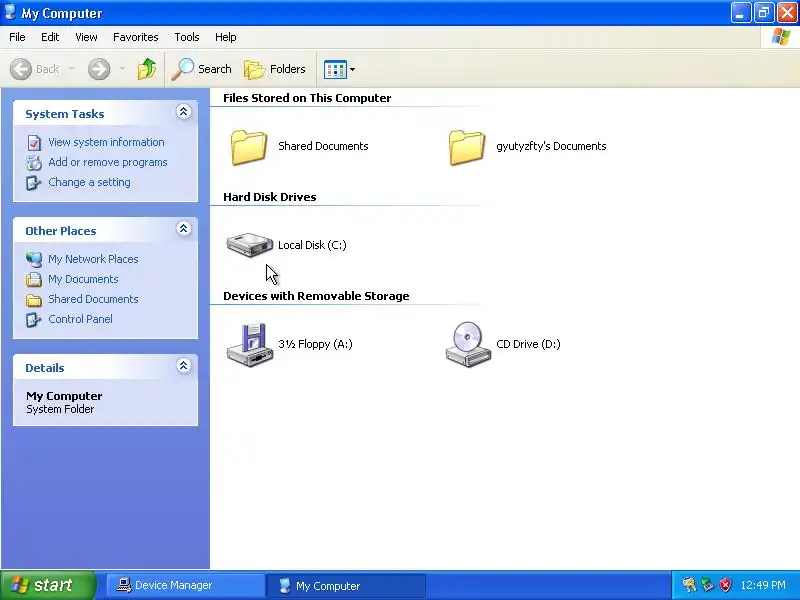Click the Views icon in toolbar
Viewport: 800px width, 600px height.
[335, 69]
